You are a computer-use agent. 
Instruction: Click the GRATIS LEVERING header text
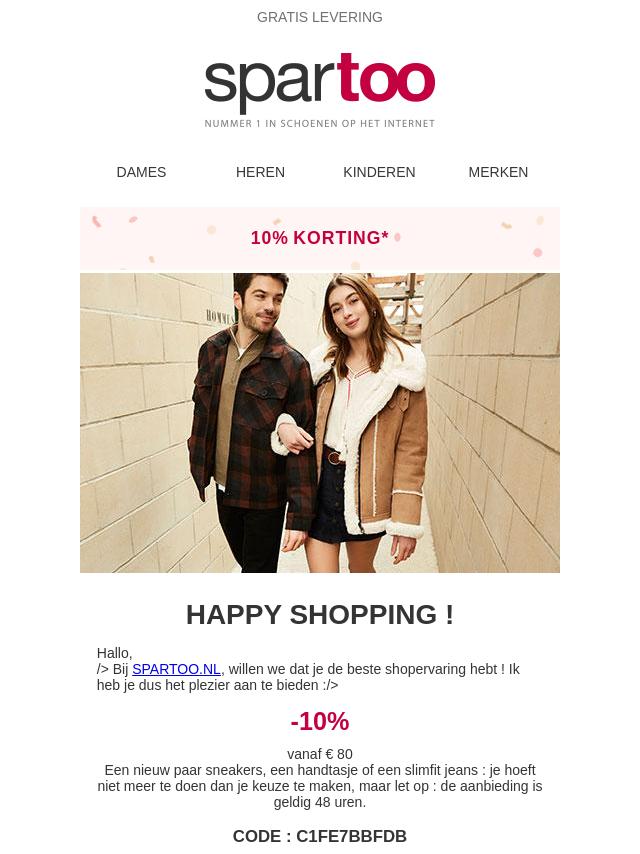[x=320, y=17]
